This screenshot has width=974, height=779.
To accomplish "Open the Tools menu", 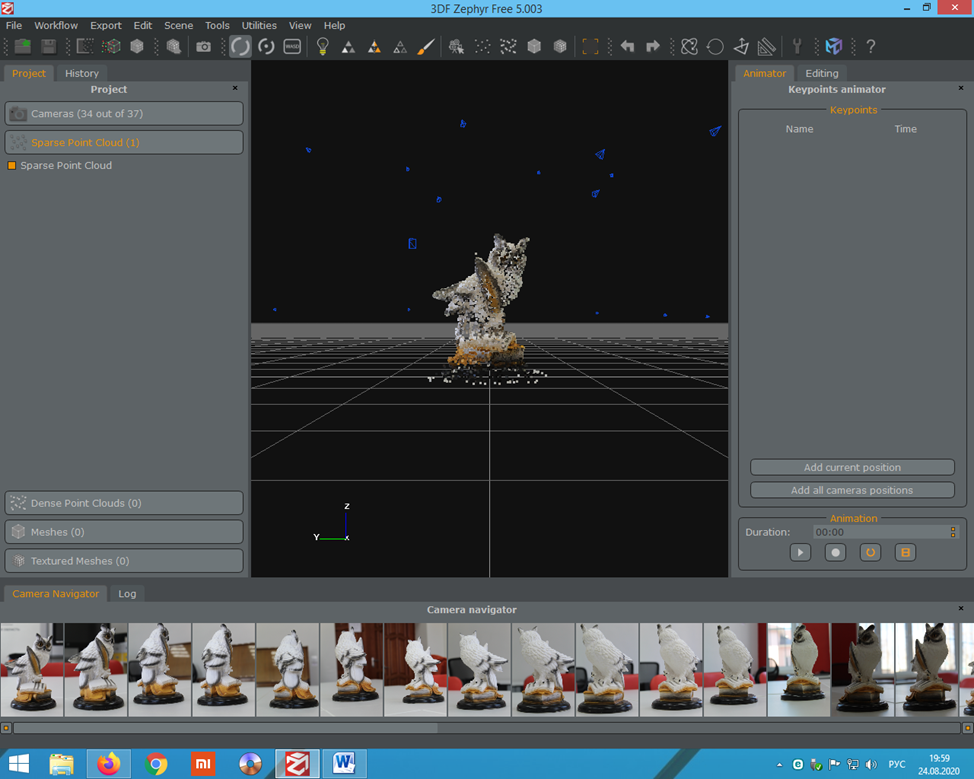I will pos(217,25).
